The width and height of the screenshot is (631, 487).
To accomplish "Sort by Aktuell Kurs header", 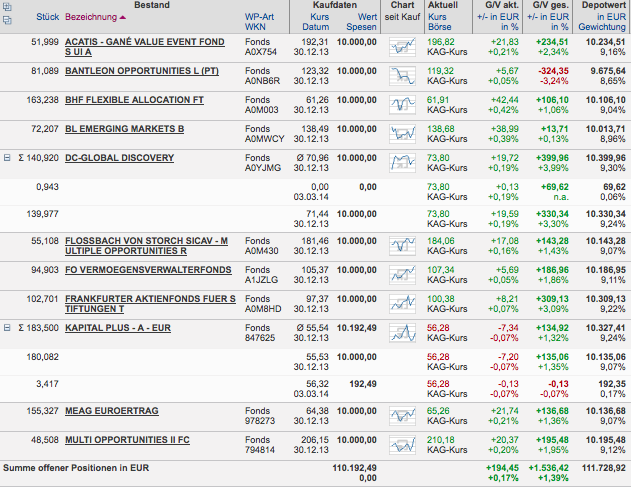I will tap(437, 17).
